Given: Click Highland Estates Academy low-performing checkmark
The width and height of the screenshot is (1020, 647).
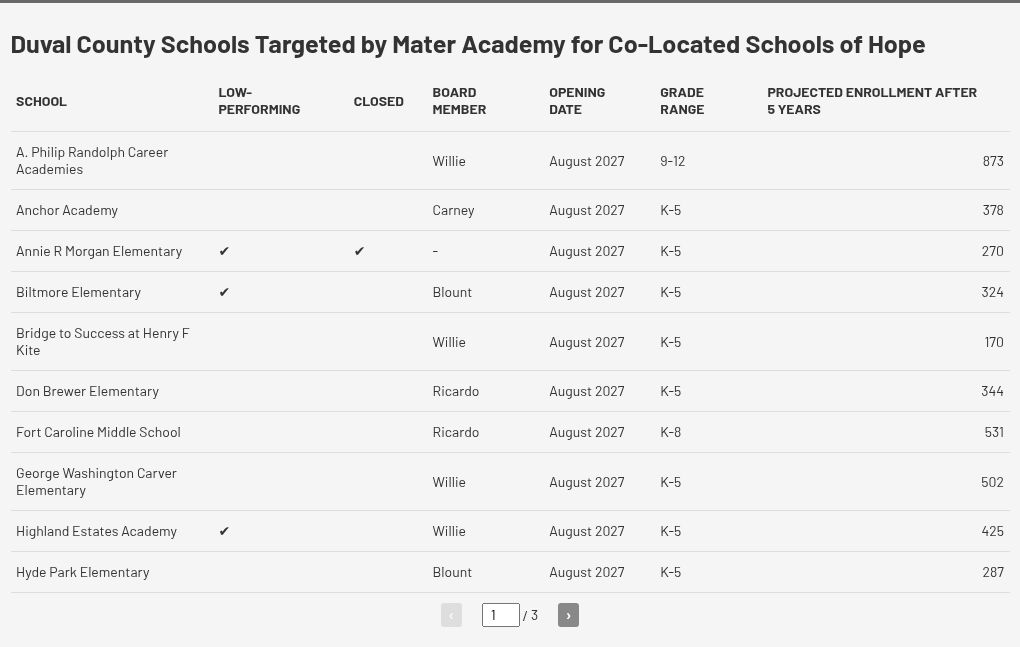Looking at the screenshot, I should tap(224, 531).
